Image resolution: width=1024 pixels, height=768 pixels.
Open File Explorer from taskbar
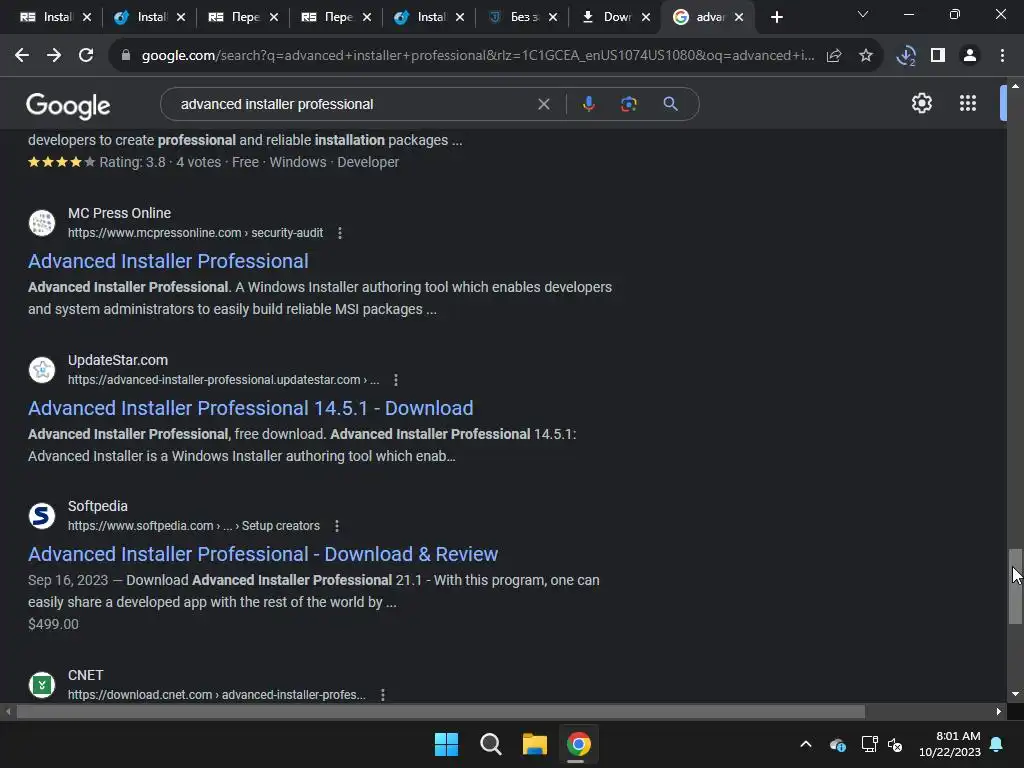point(535,744)
